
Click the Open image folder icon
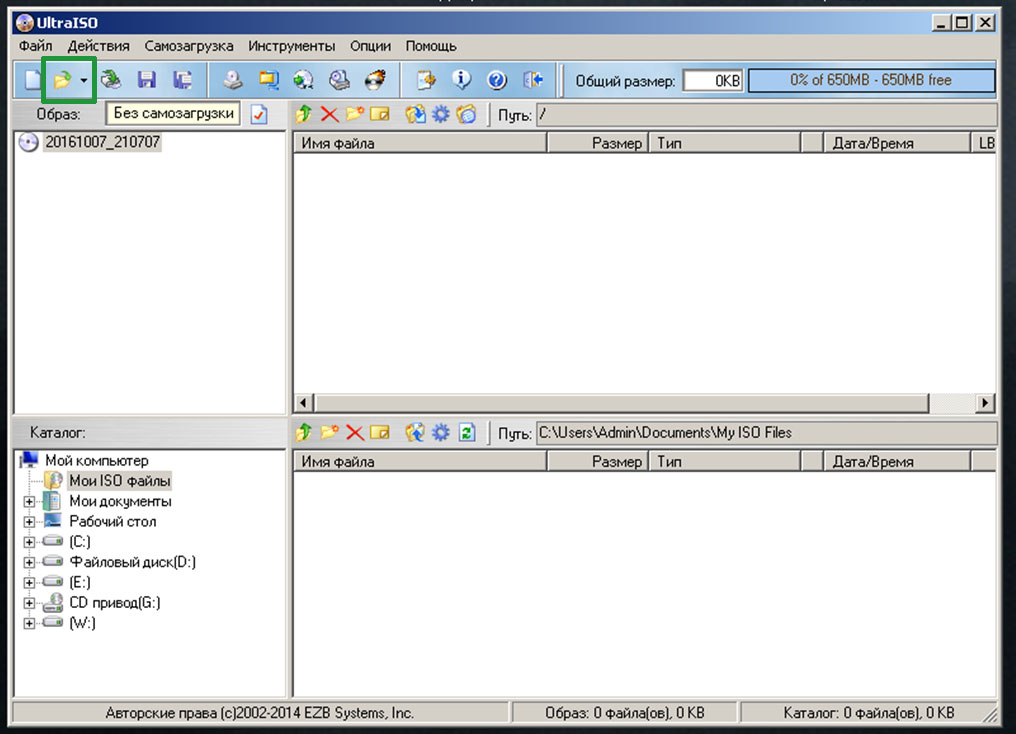click(62, 80)
